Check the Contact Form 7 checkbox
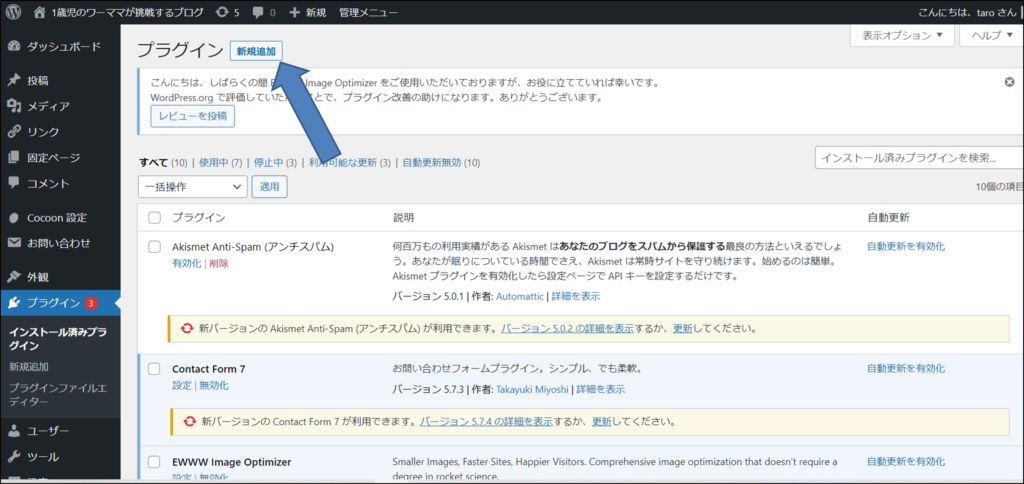 pos(154,369)
